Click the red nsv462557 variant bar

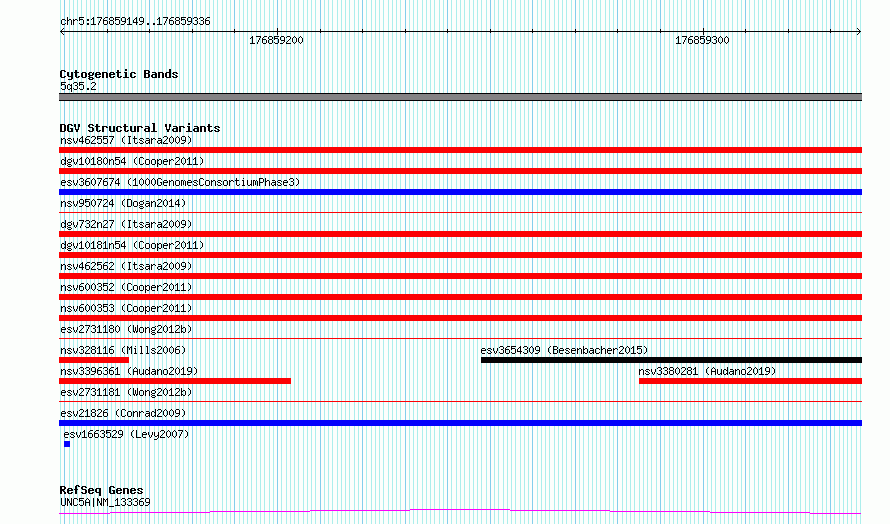tap(460, 150)
